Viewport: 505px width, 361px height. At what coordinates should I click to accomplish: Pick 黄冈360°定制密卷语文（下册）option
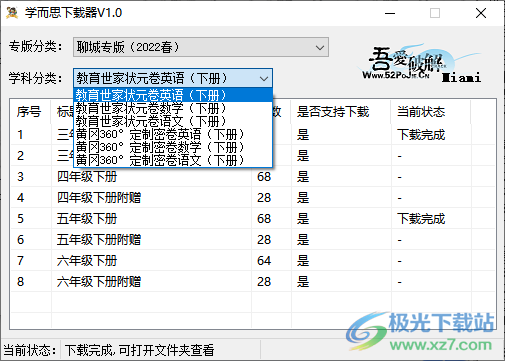[x=173, y=160]
